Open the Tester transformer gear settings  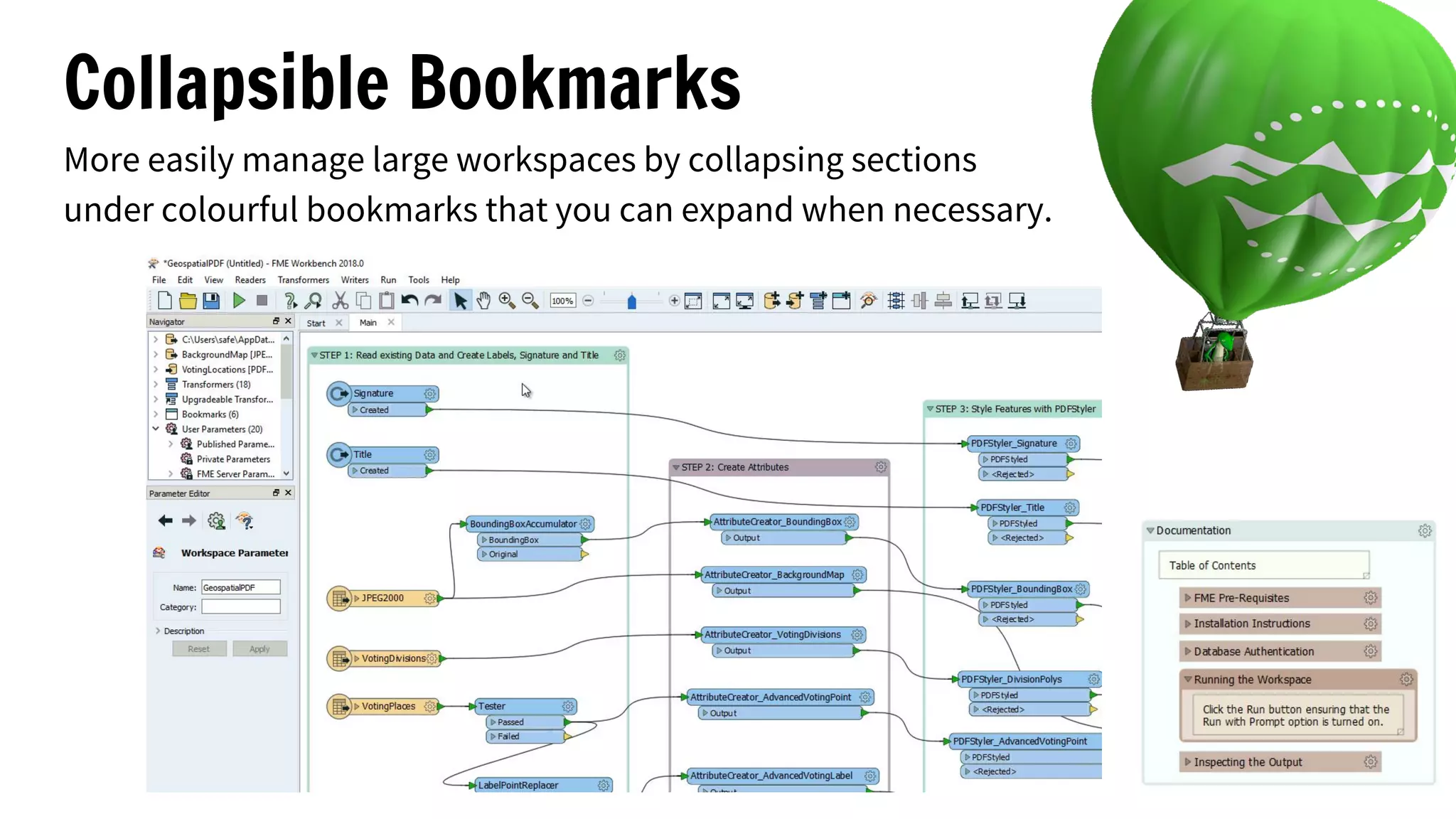[x=568, y=706]
